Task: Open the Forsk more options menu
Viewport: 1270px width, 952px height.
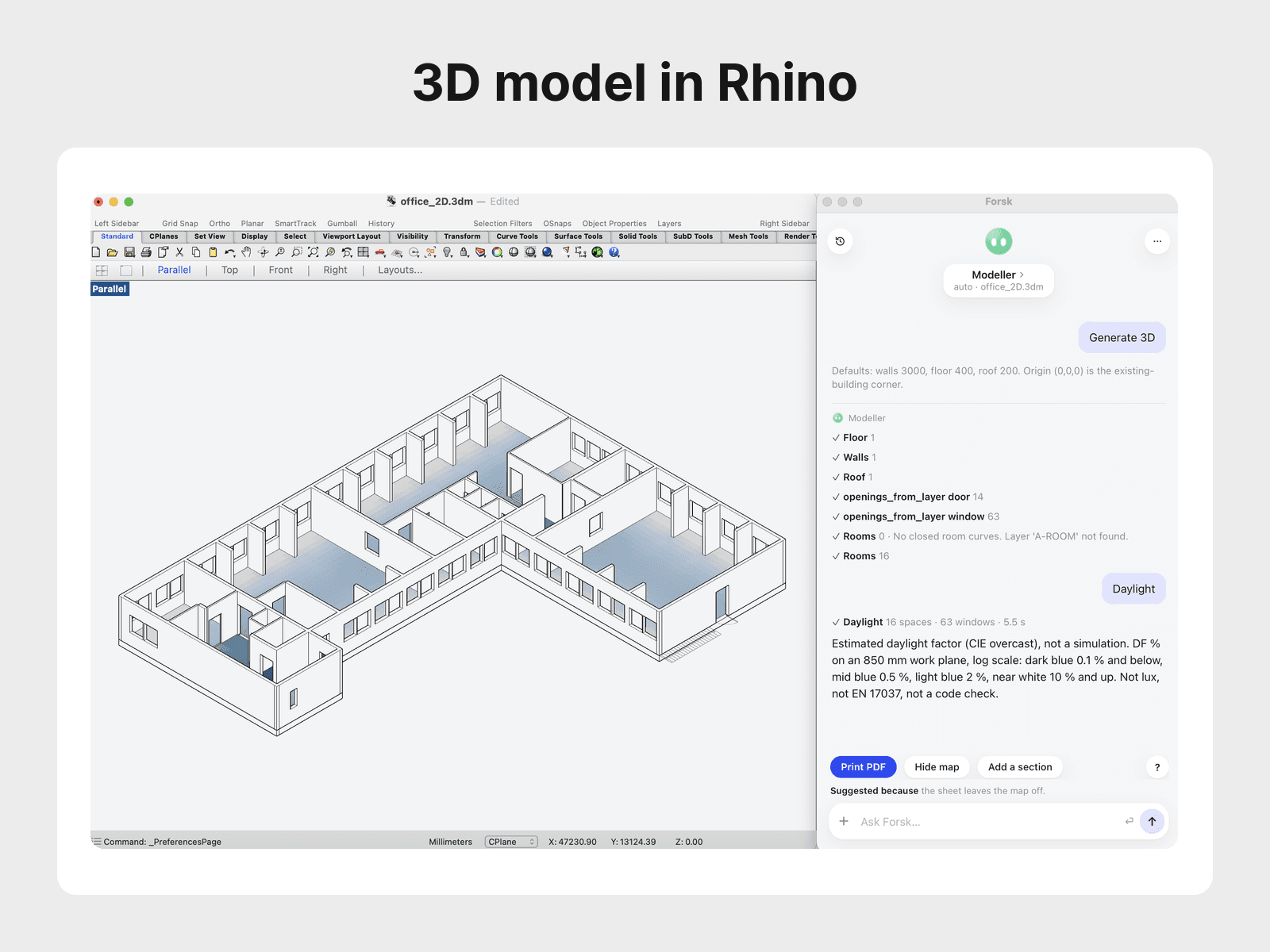Action: [1157, 241]
